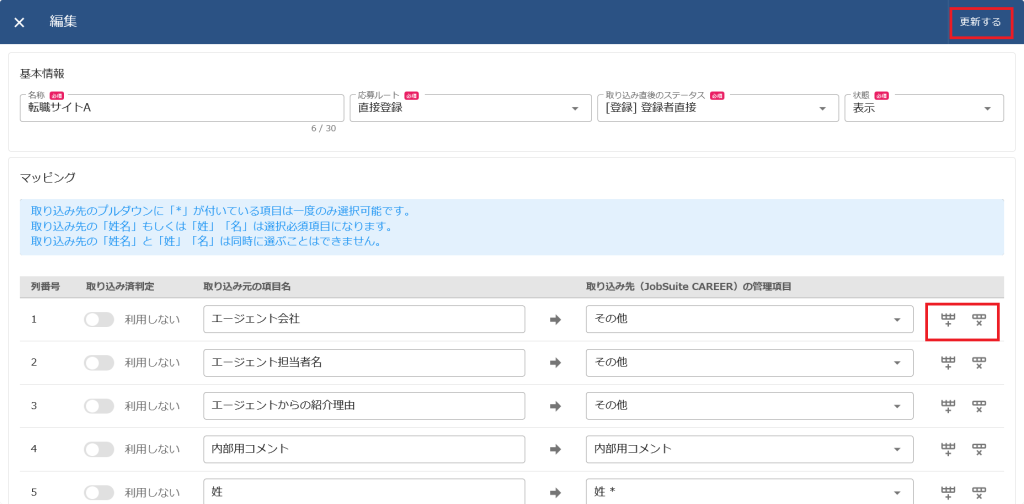This screenshot has width=1024, height=504.
Task: Toggle 取り込み済判定 switch for row 1
Action: point(99,319)
